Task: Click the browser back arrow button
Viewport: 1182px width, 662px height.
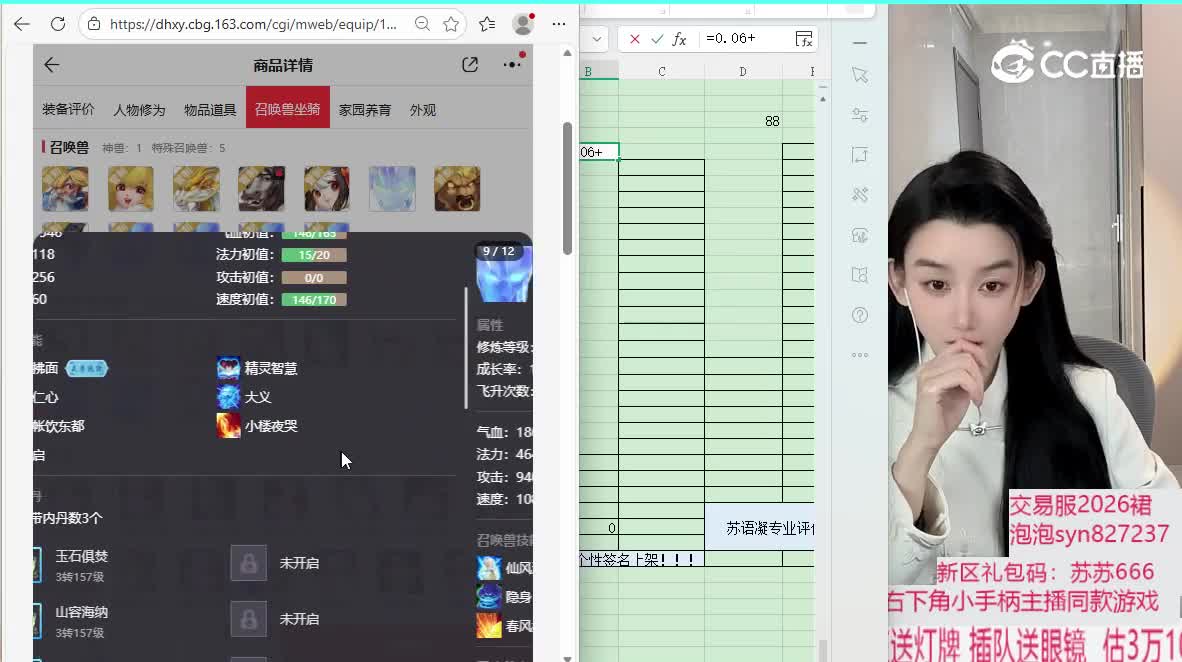Action: tap(22, 24)
